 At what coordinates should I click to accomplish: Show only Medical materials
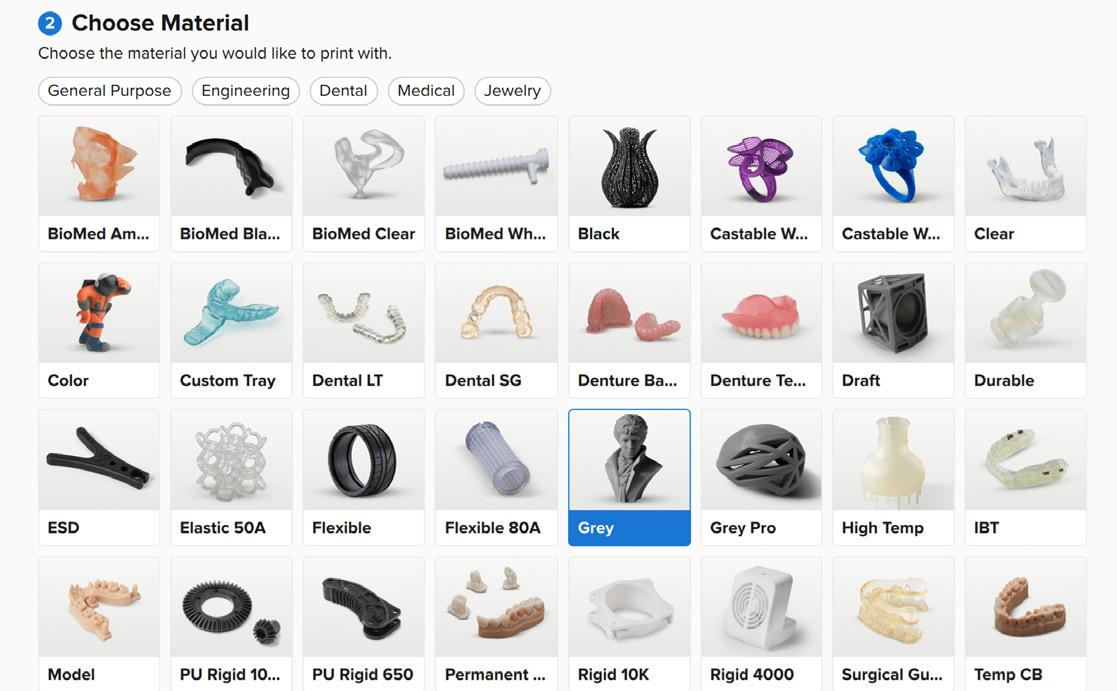coord(426,91)
